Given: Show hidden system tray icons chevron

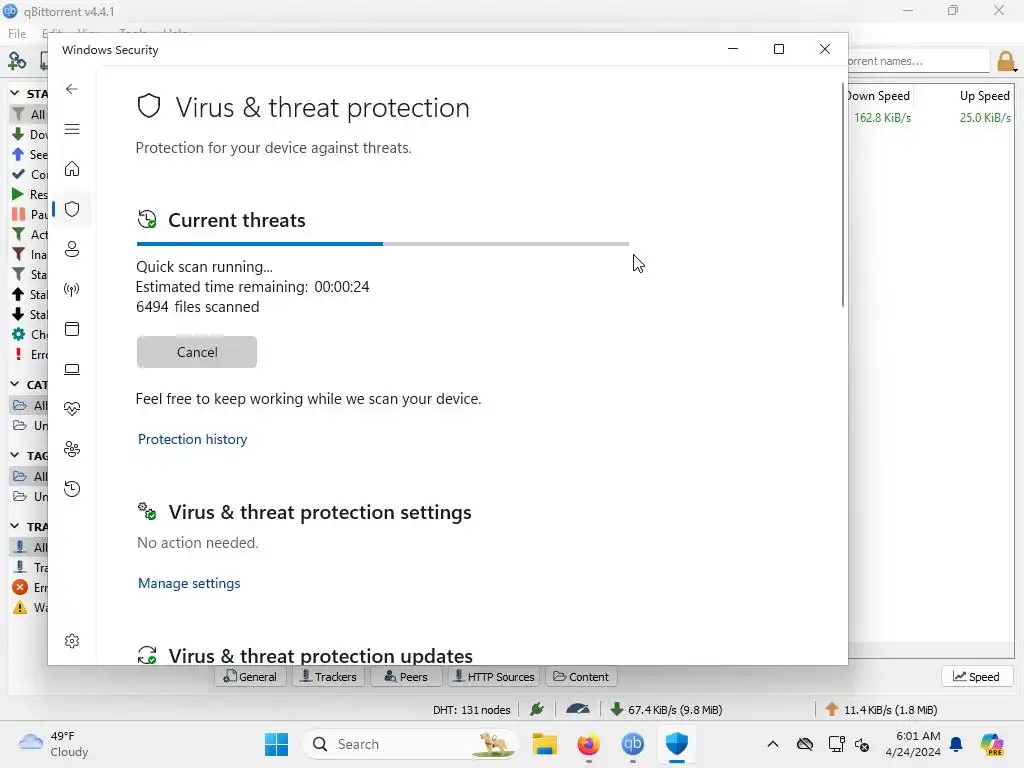Looking at the screenshot, I should (x=773, y=744).
